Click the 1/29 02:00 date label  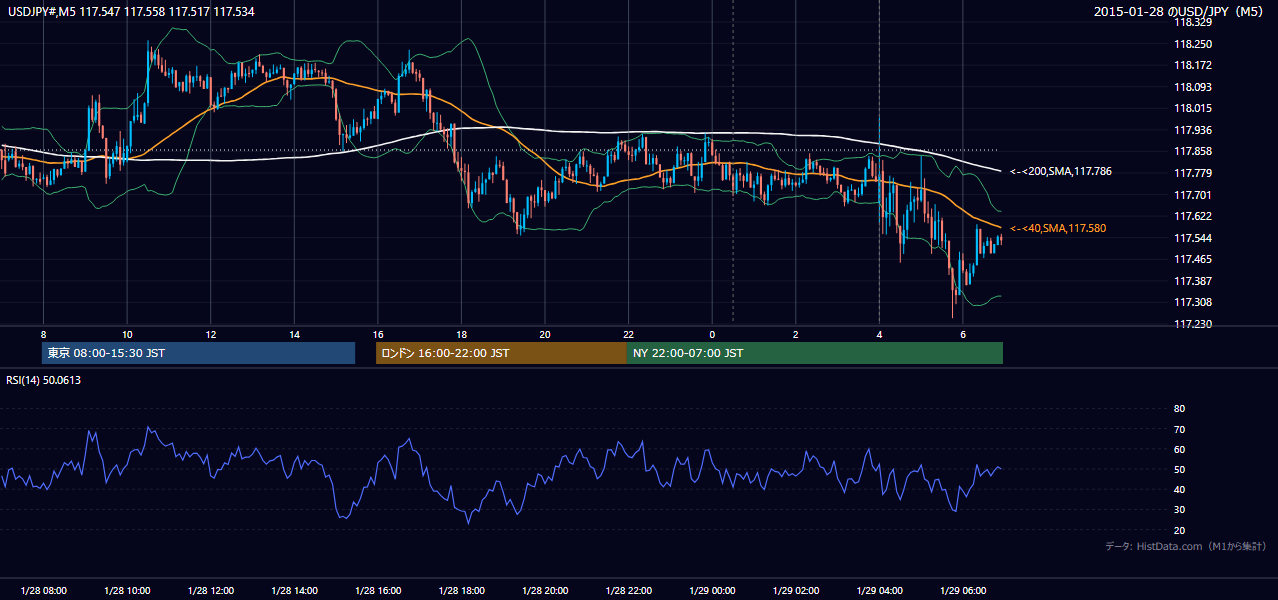click(x=796, y=591)
